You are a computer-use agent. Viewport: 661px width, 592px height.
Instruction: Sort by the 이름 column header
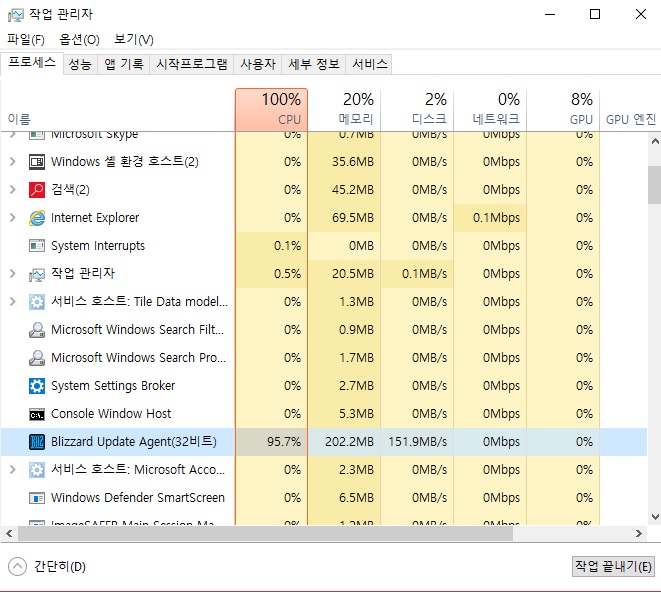tap(117, 110)
